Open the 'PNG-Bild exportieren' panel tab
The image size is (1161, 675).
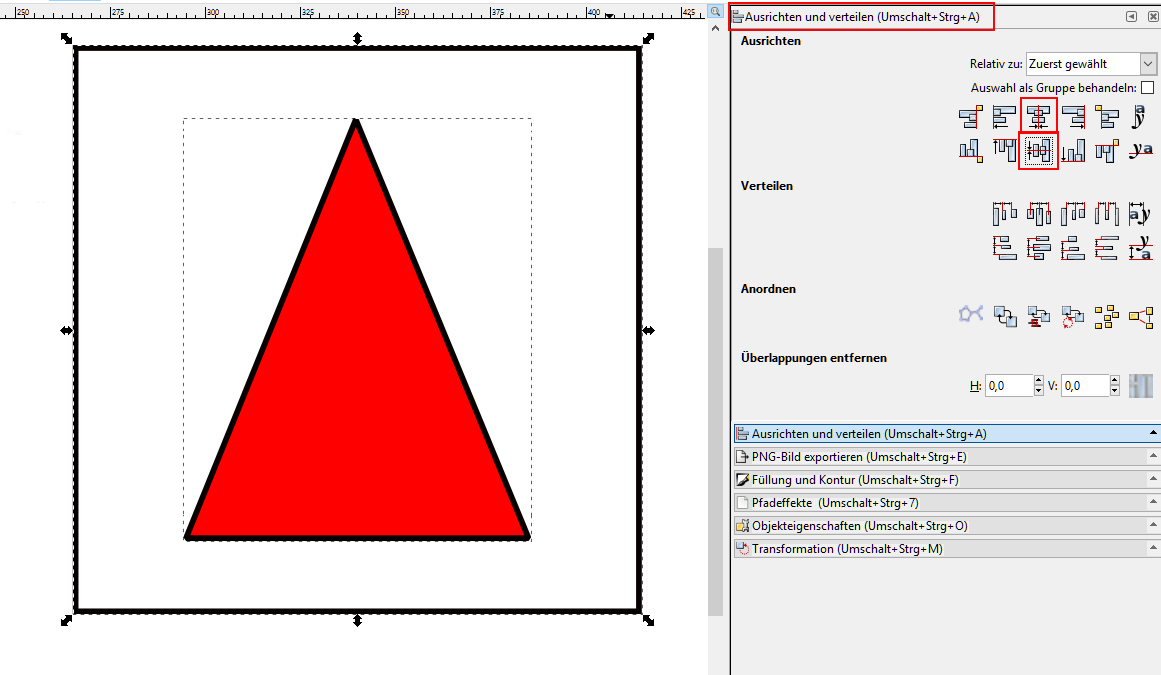pos(947,457)
